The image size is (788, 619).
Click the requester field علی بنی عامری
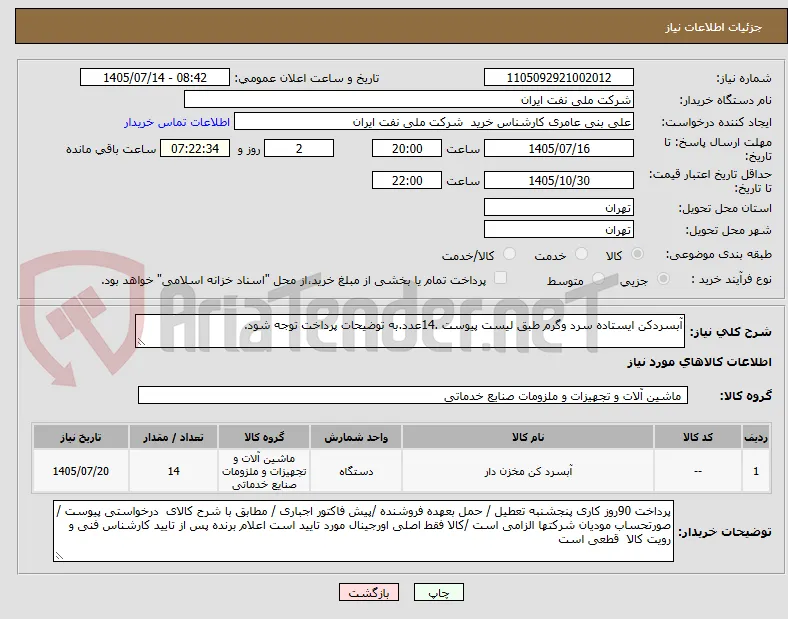(x=434, y=122)
